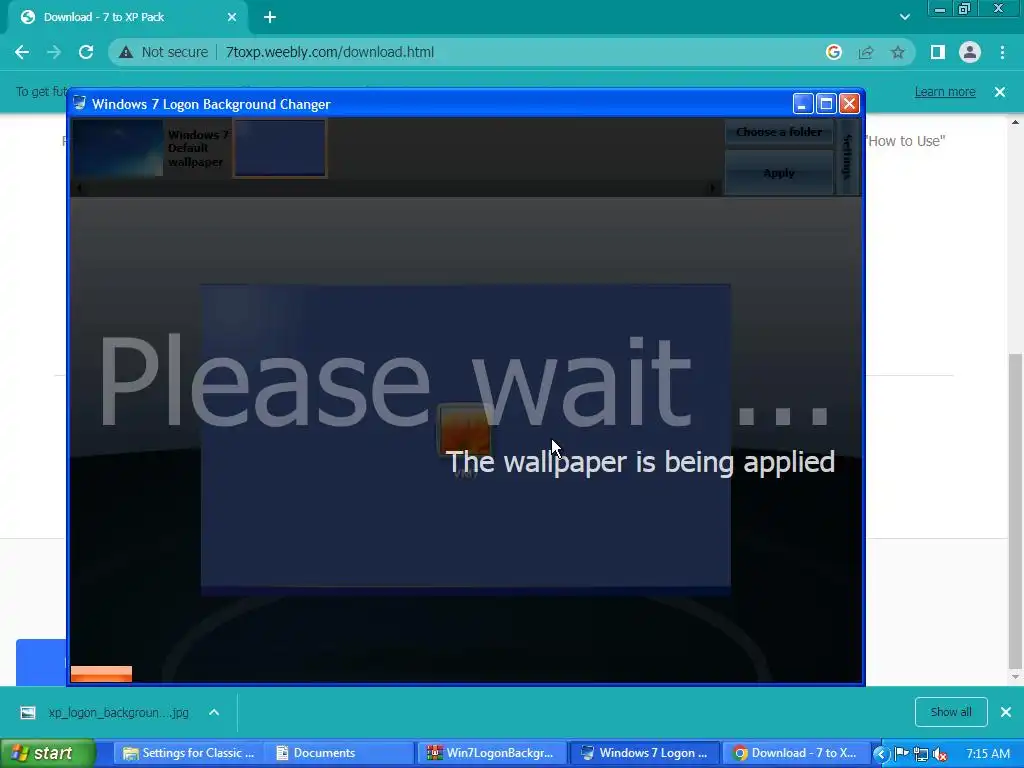Switch to Settings for Classic taskbar item
The height and width of the screenshot is (768, 1024).
(189, 753)
